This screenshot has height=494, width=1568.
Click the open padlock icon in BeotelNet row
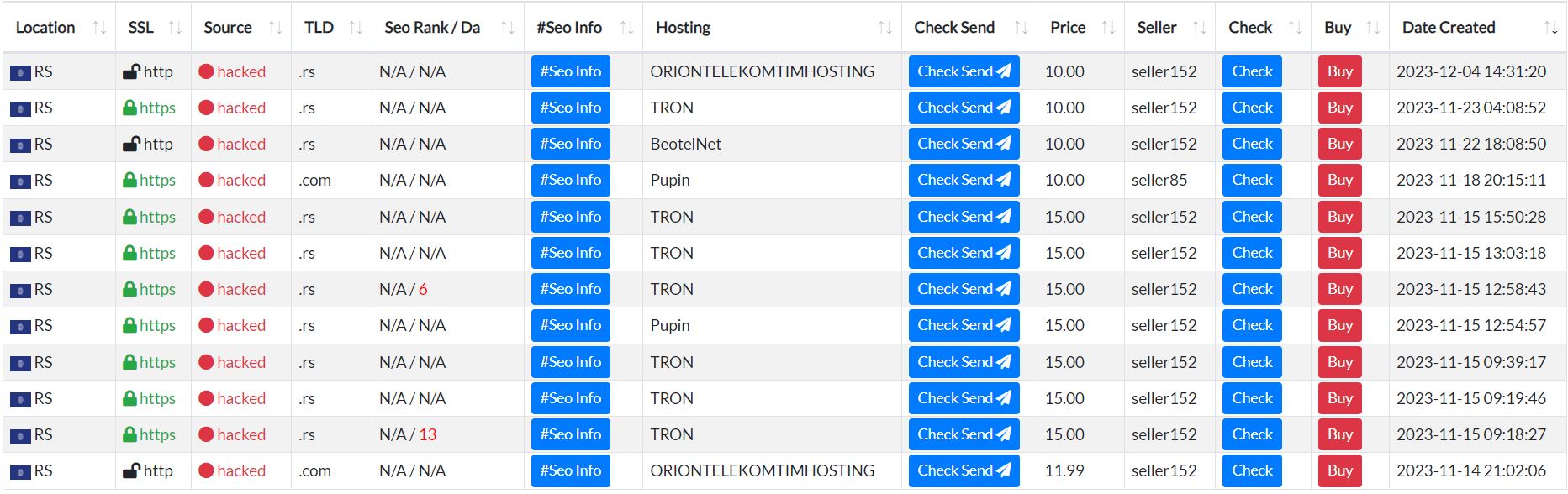(x=131, y=144)
